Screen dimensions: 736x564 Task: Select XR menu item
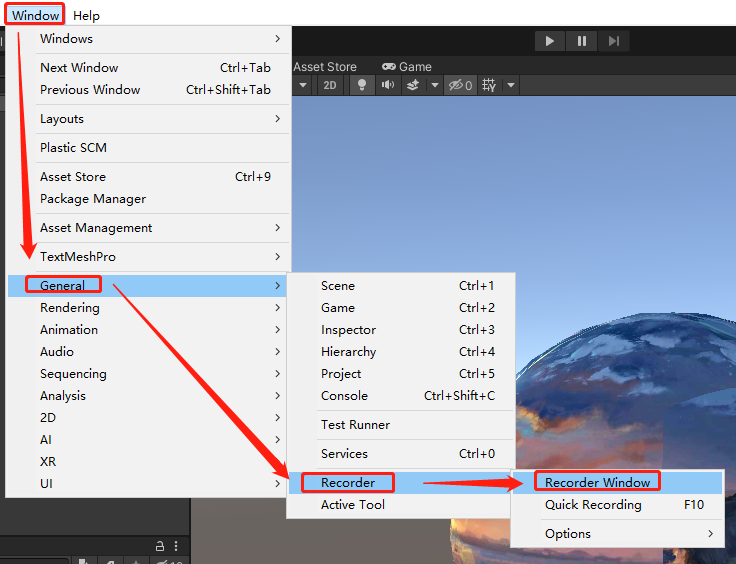pos(148,462)
